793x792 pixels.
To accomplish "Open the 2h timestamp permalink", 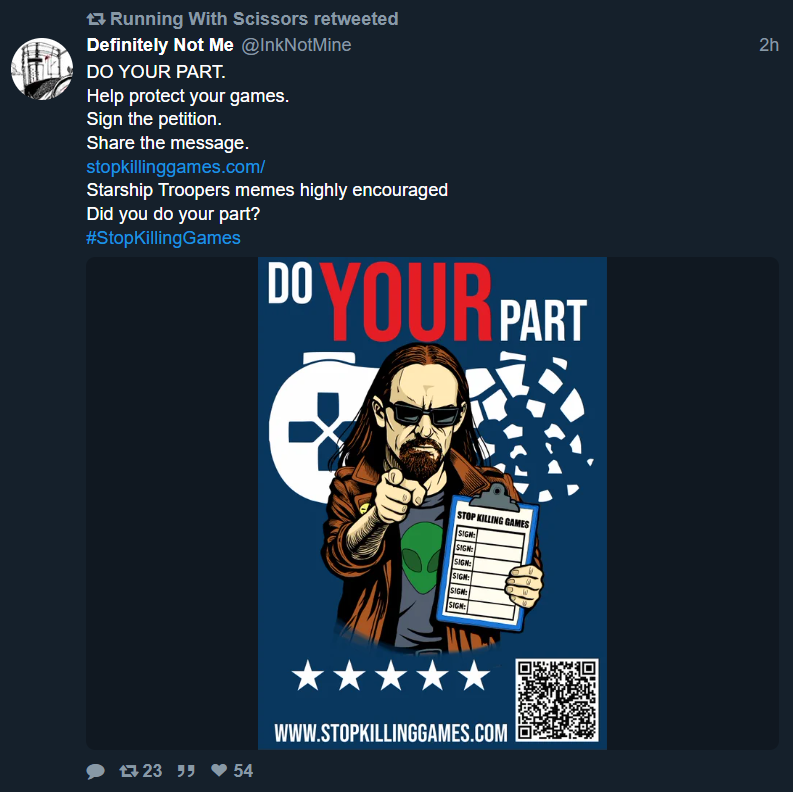I will pyautogui.click(x=769, y=45).
